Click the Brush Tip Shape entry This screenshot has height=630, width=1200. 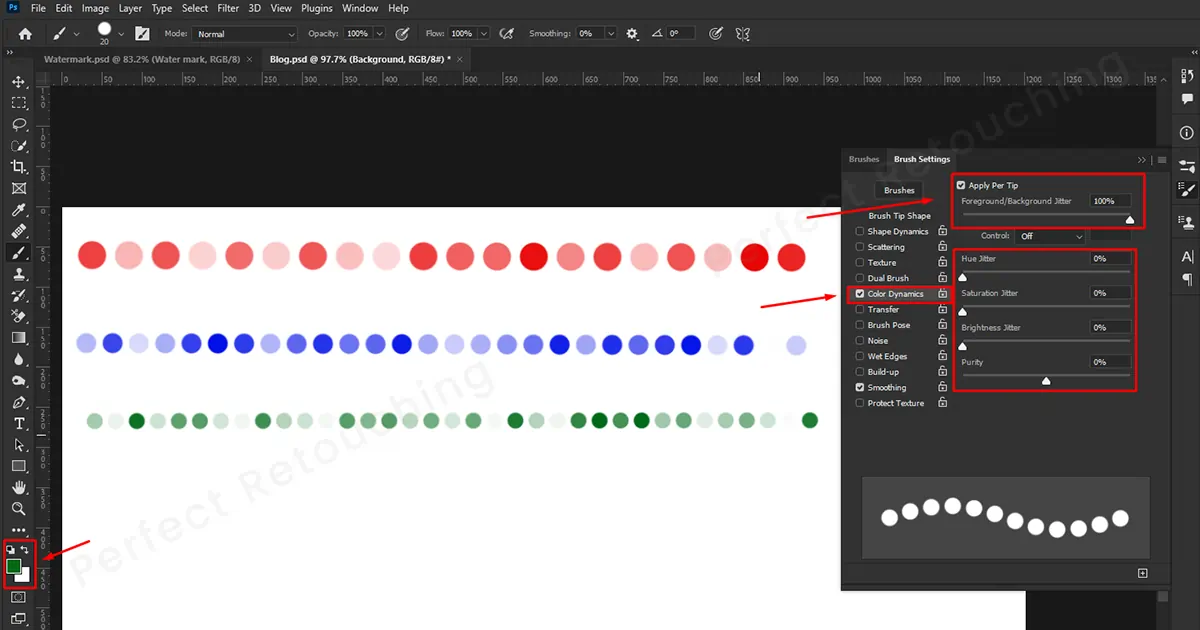[x=900, y=215]
